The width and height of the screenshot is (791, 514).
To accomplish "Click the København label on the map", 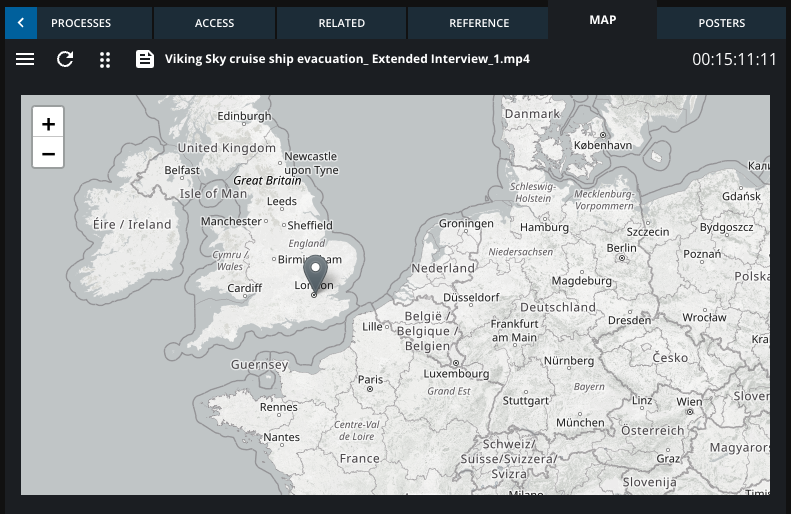I will pos(602,145).
